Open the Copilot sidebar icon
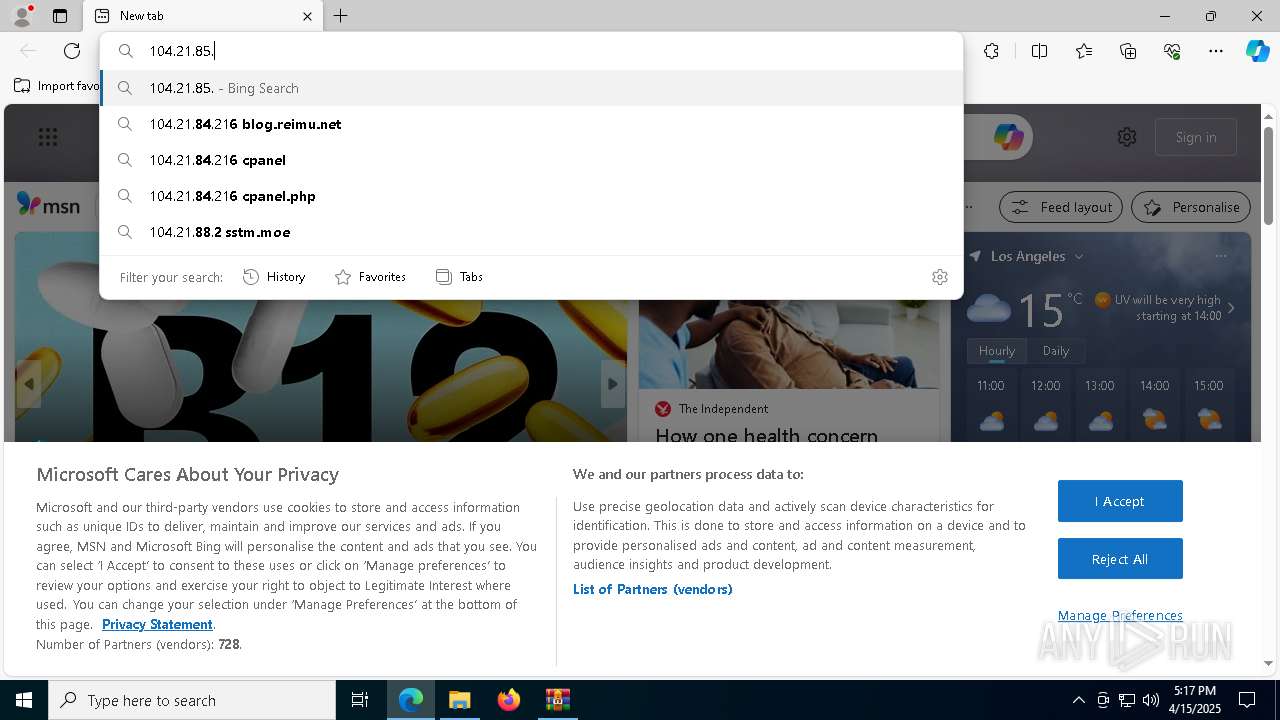This screenshot has width=1280, height=720. pos(1257,51)
